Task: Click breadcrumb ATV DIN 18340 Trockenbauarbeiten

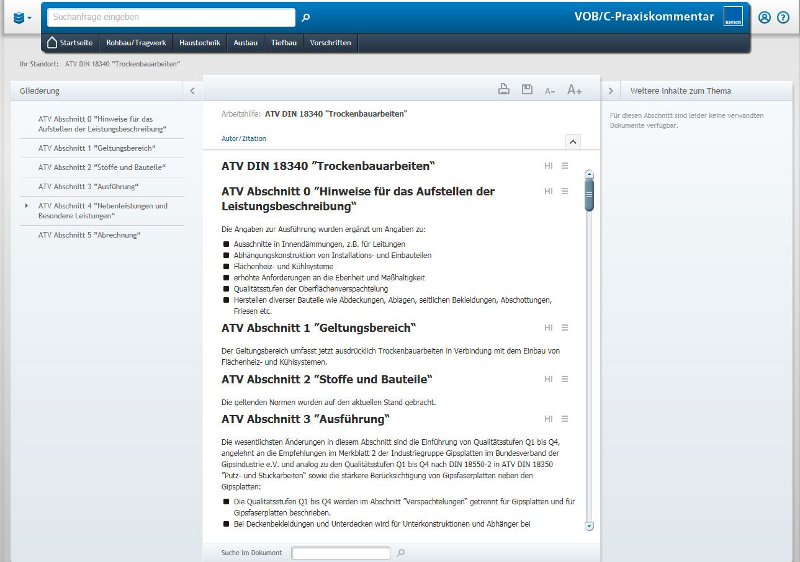Action: [x=122, y=64]
